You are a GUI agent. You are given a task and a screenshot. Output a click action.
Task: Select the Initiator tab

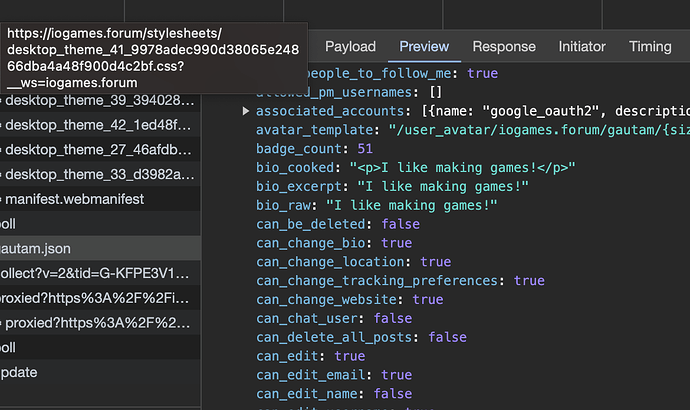582,47
